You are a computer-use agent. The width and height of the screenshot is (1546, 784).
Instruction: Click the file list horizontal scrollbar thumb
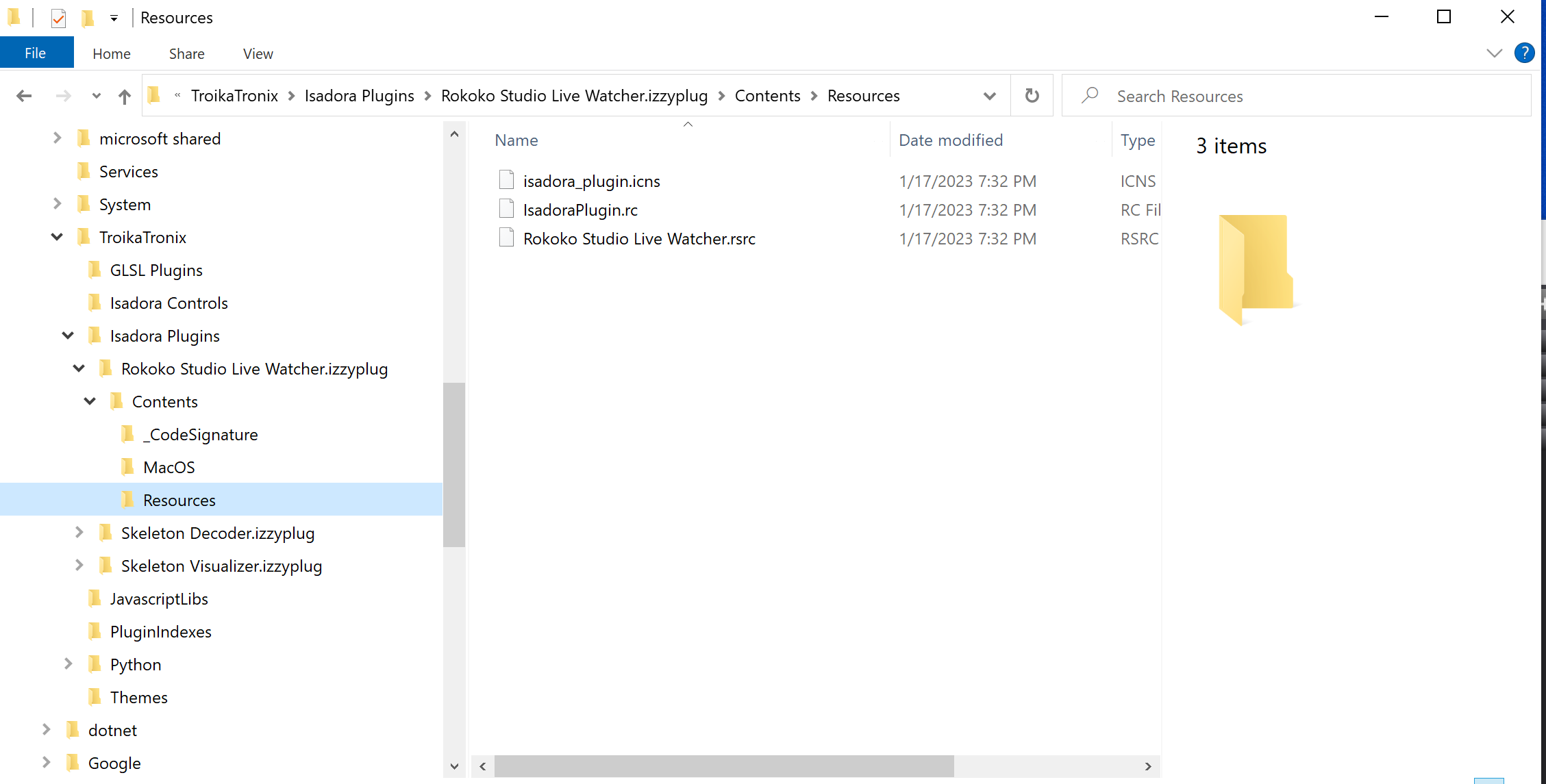pos(724,766)
